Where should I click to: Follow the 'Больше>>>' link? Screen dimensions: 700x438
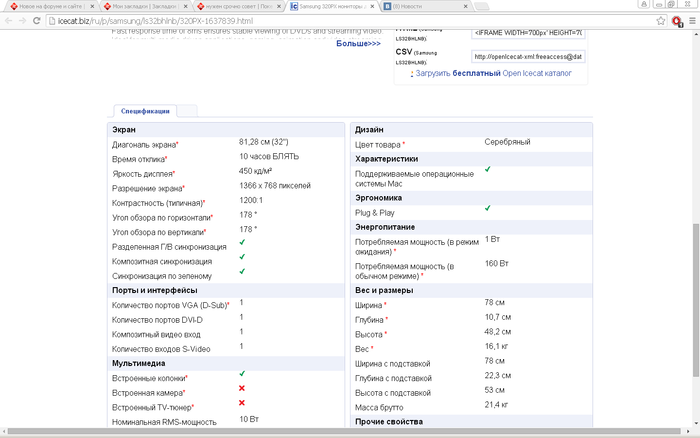click(358, 44)
